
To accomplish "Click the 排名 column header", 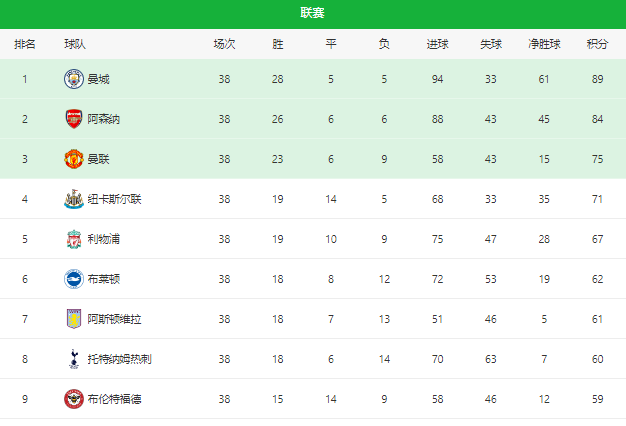I will point(25,44).
